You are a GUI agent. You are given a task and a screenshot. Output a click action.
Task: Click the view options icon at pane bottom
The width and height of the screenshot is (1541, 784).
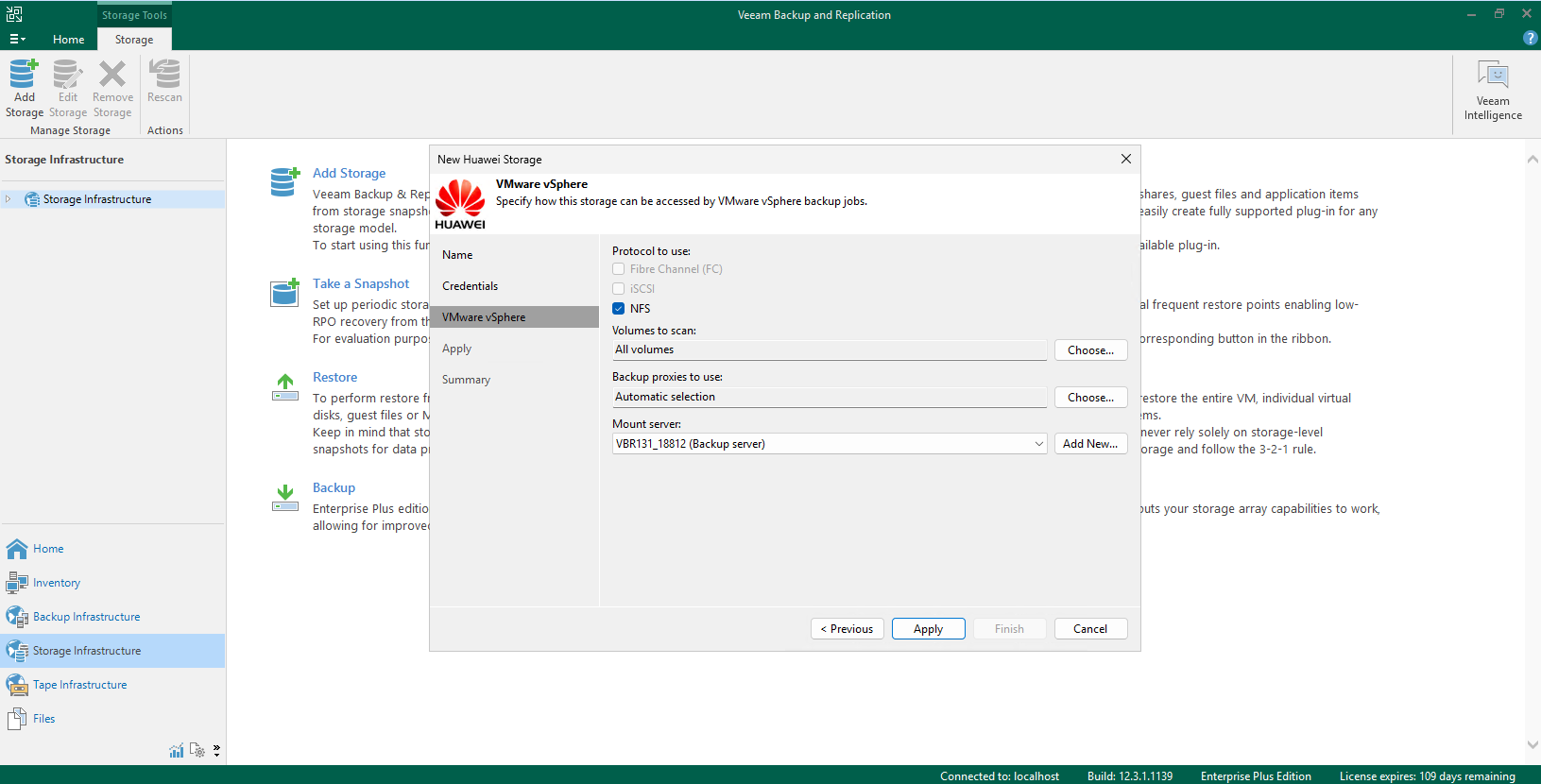coord(197,750)
